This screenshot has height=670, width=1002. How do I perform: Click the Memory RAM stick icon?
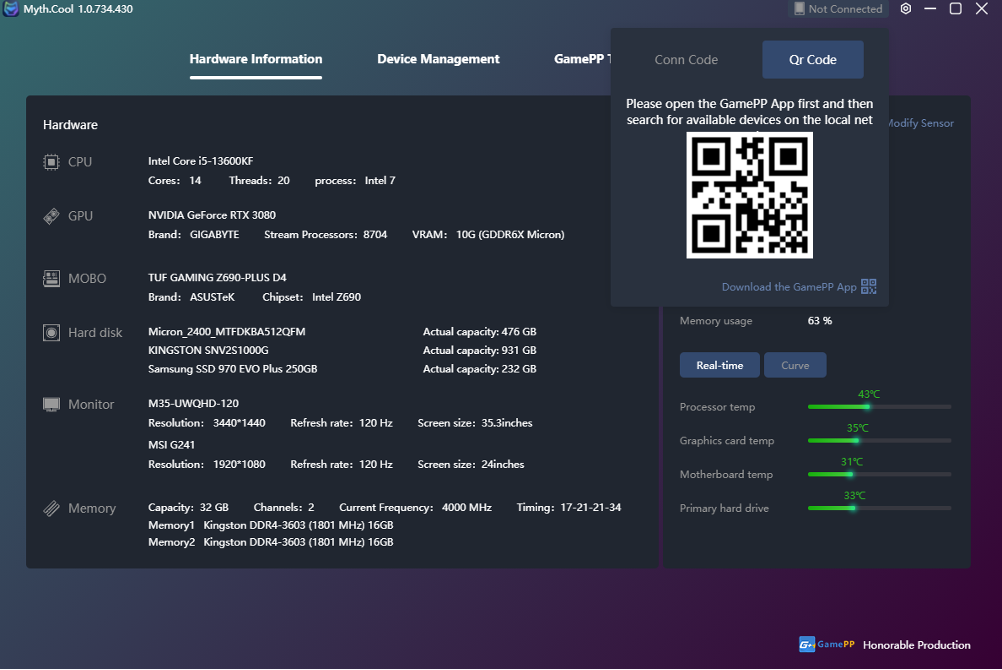(51, 508)
